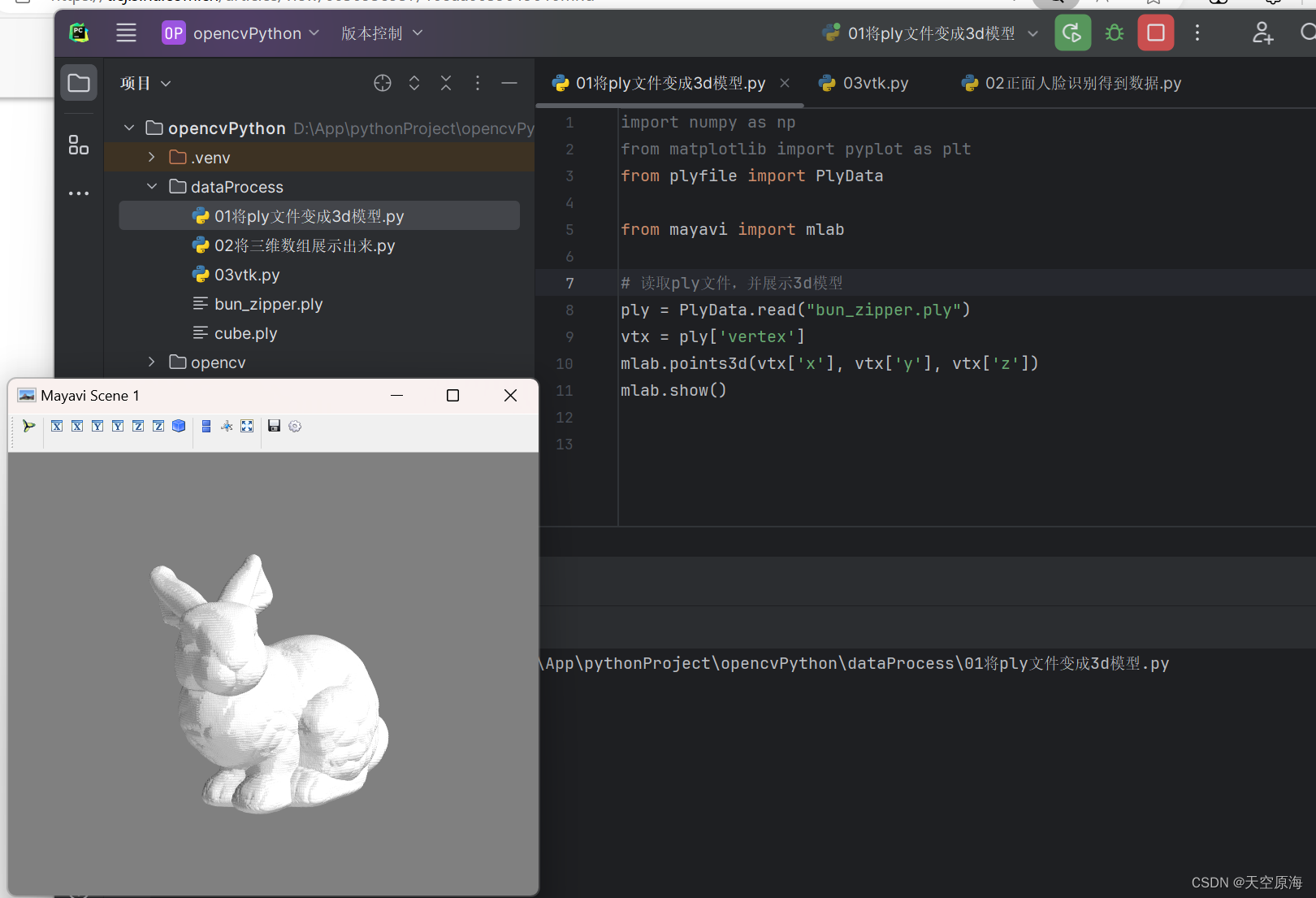Toggle axes indicator in Mayavi scene
The image size is (1316, 898).
click(x=227, y=426)
